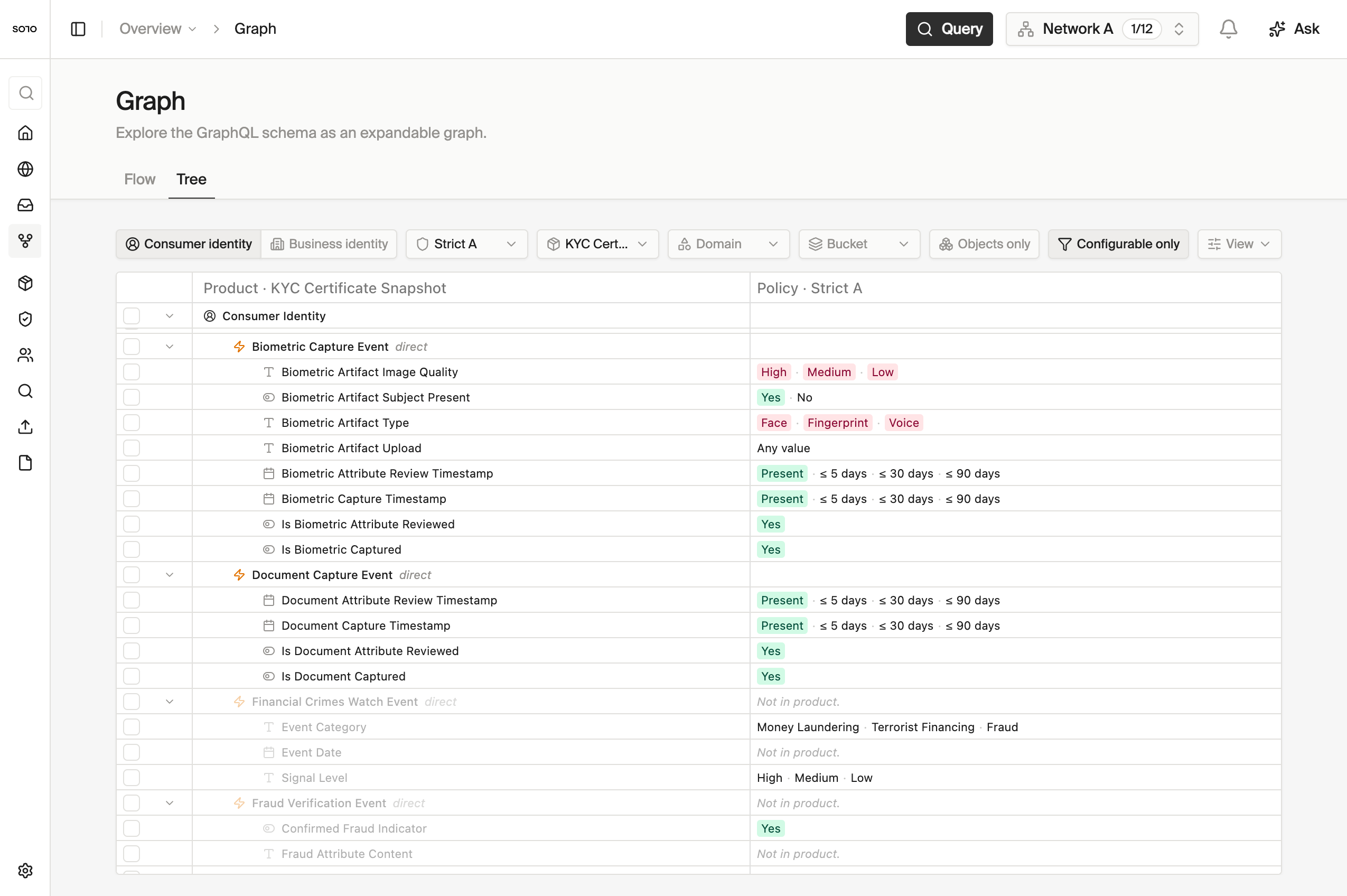Click 'Money Laundering' value text
The image size is (1347, 896).
pyautogui.click(x=808, y=727)
